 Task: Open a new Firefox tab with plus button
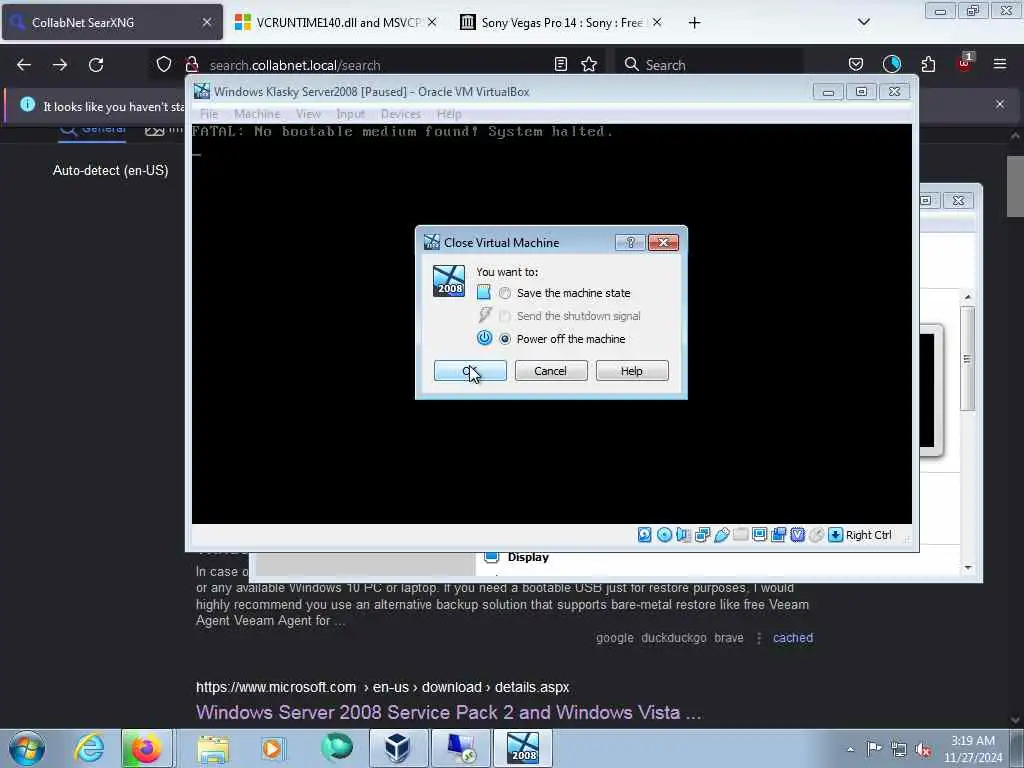point(694,22)
